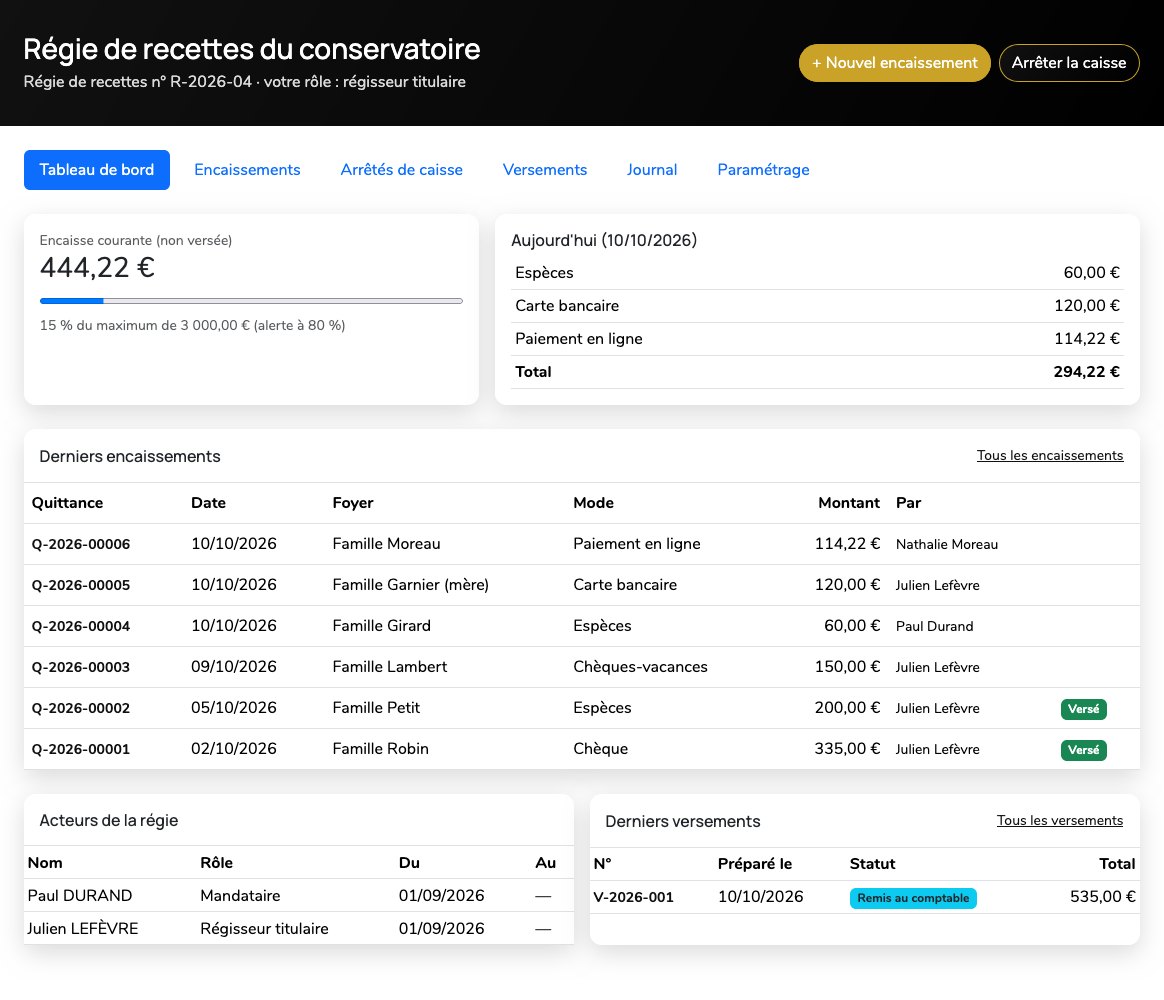Image resolution: width=1164 pixels, height=1000 pixels.
Task: Click Paiement en ligne in today's summary
Action: coord(817,339)
